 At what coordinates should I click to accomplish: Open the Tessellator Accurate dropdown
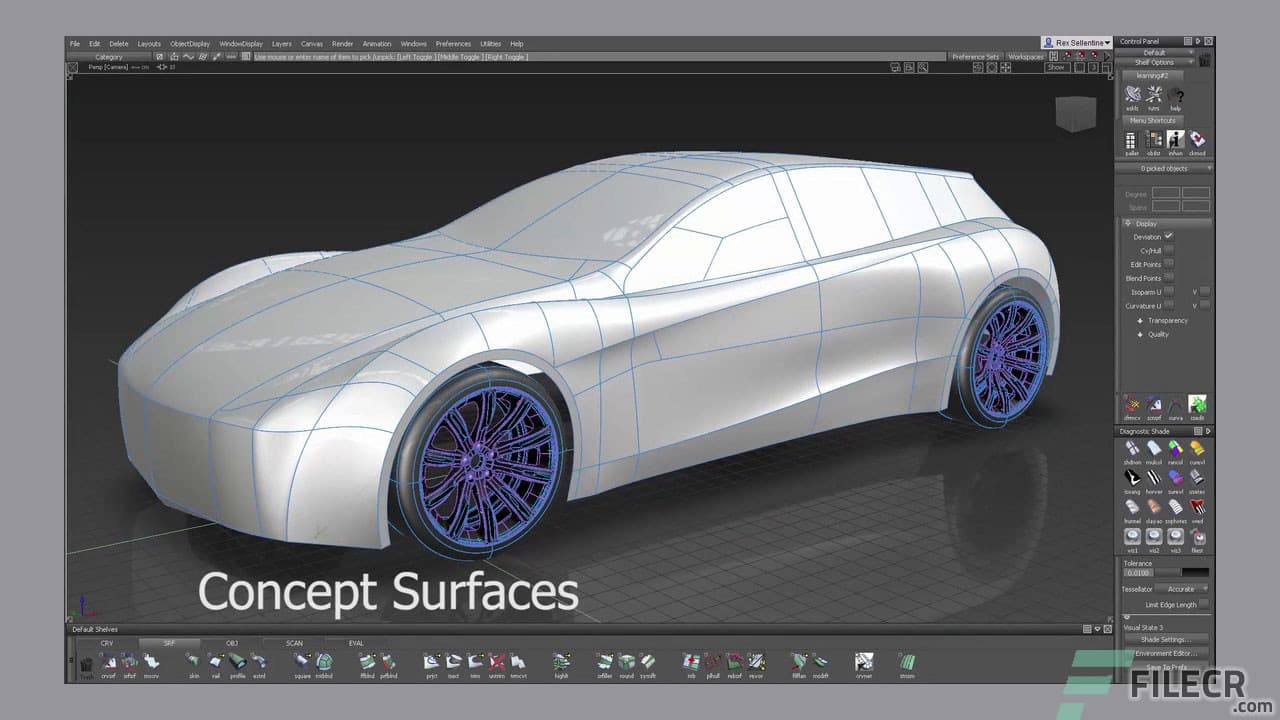click(x=1183, y=588)
